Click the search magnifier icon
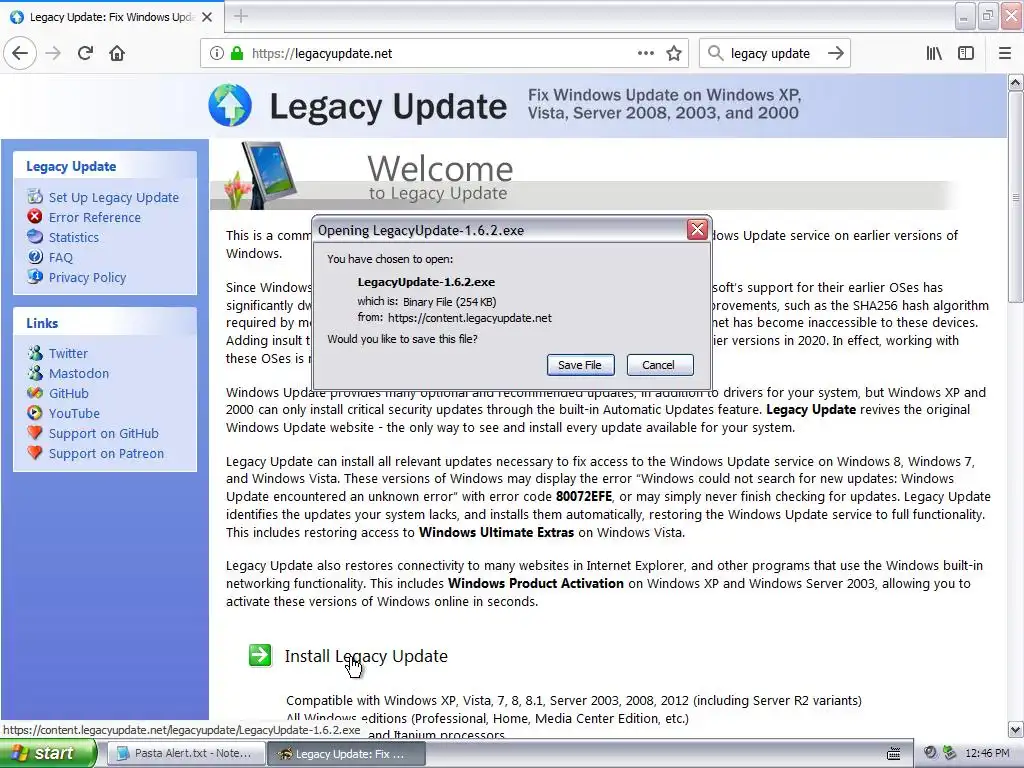Image resolution: width=1024 pixels, height=768 pixels. coord(716,54)
